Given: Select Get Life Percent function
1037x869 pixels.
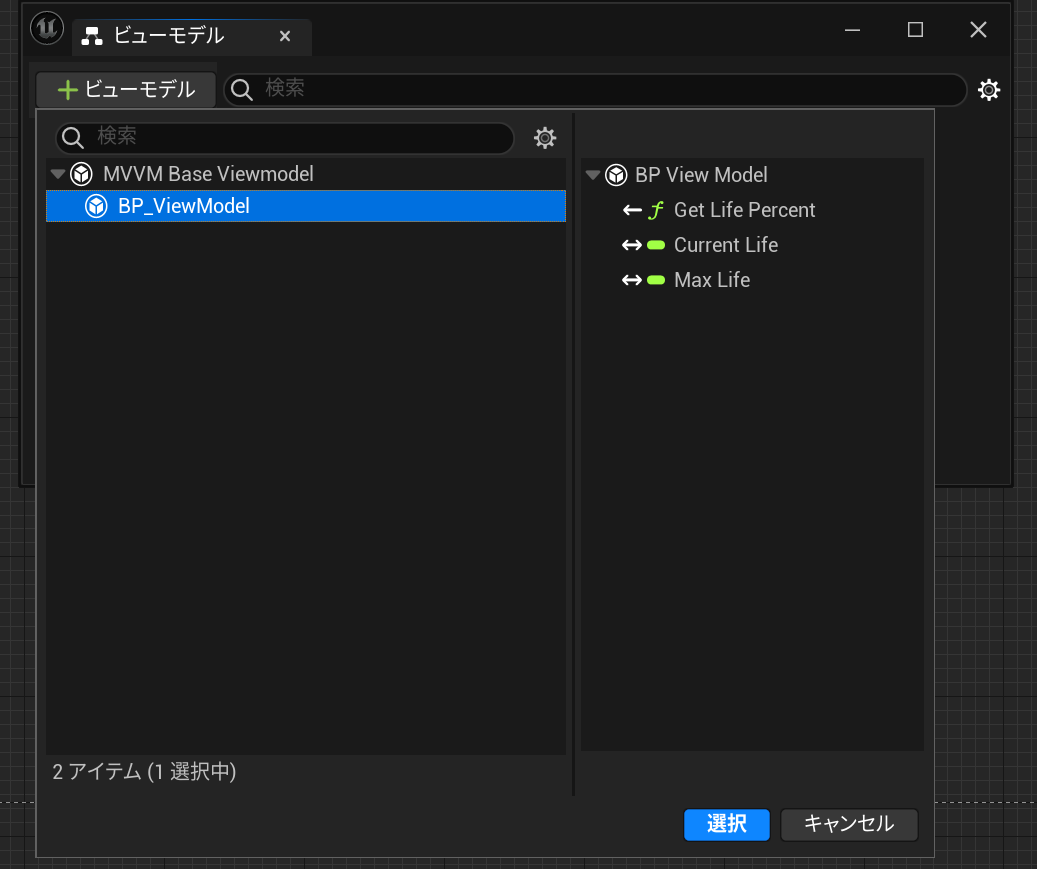Looking at the screenshot, I should (x=752, y=210).
